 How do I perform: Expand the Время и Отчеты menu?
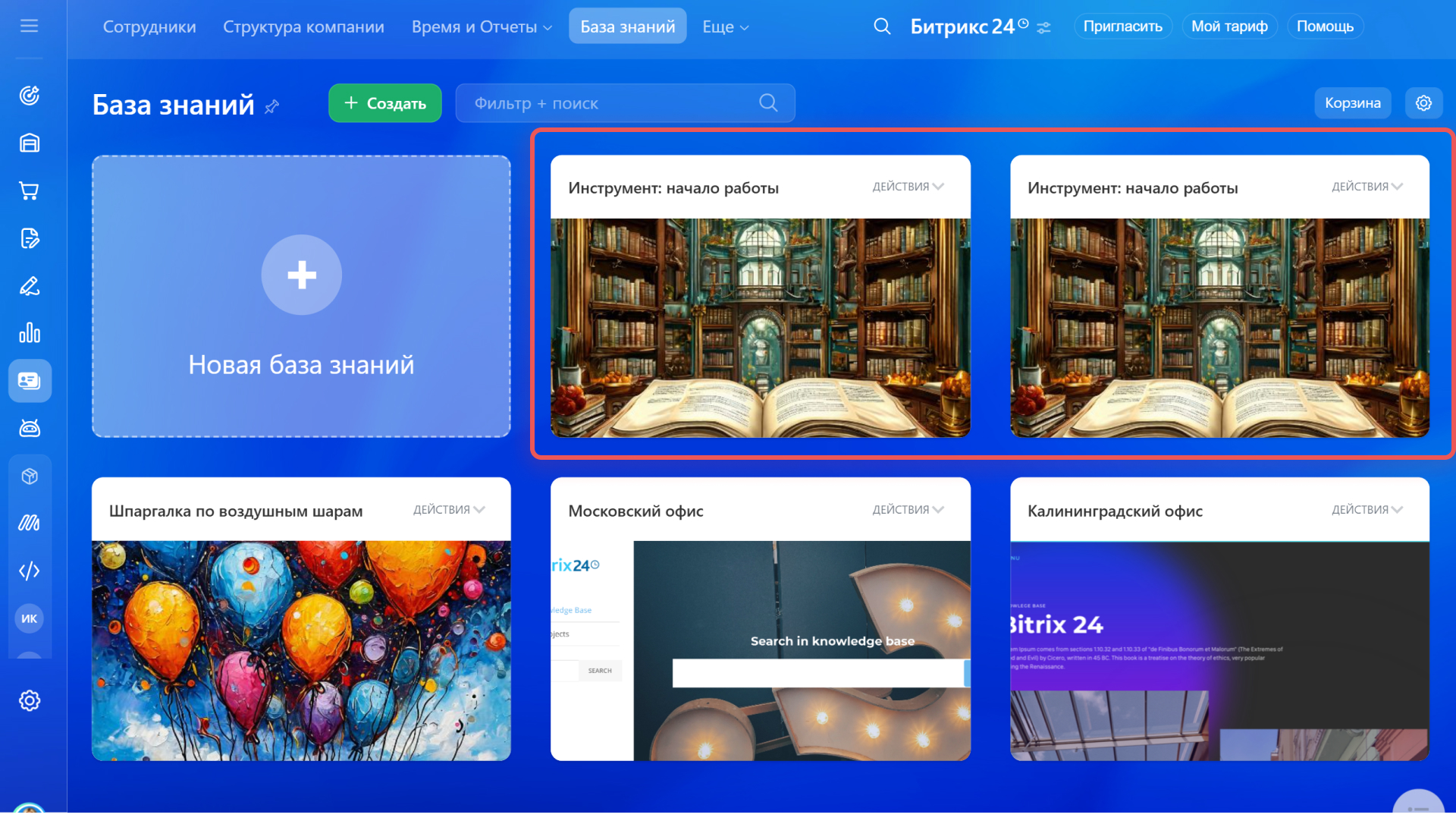[x=481, y=27]
